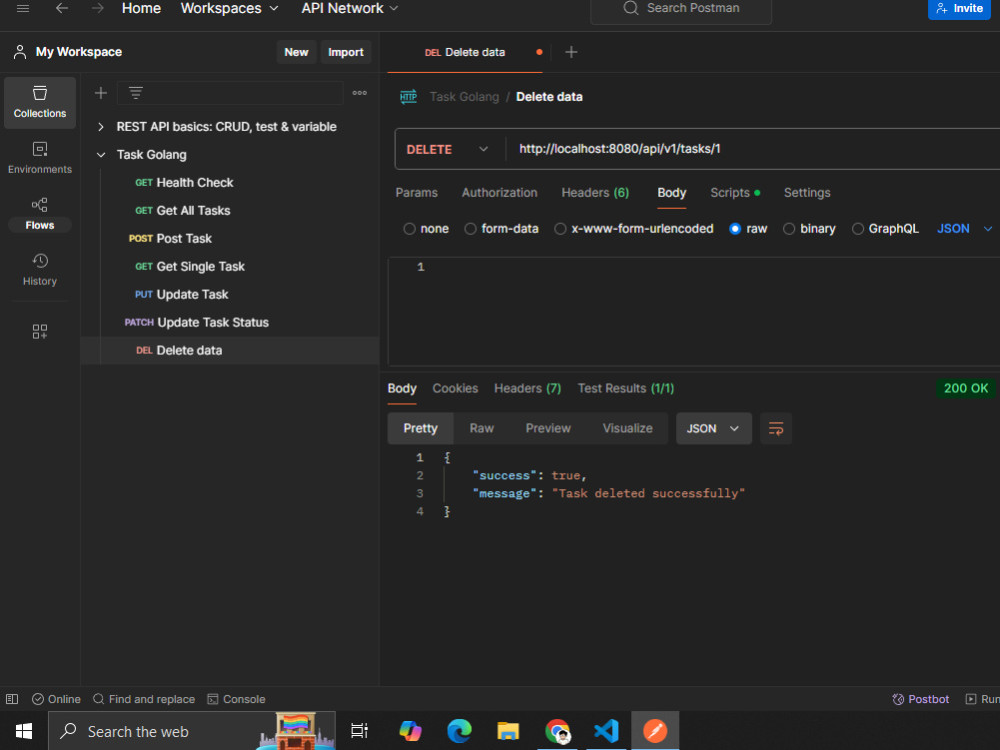Open a new request tab with plus
The width and height of the screenshot is (1000, 750).
[571, 52]
